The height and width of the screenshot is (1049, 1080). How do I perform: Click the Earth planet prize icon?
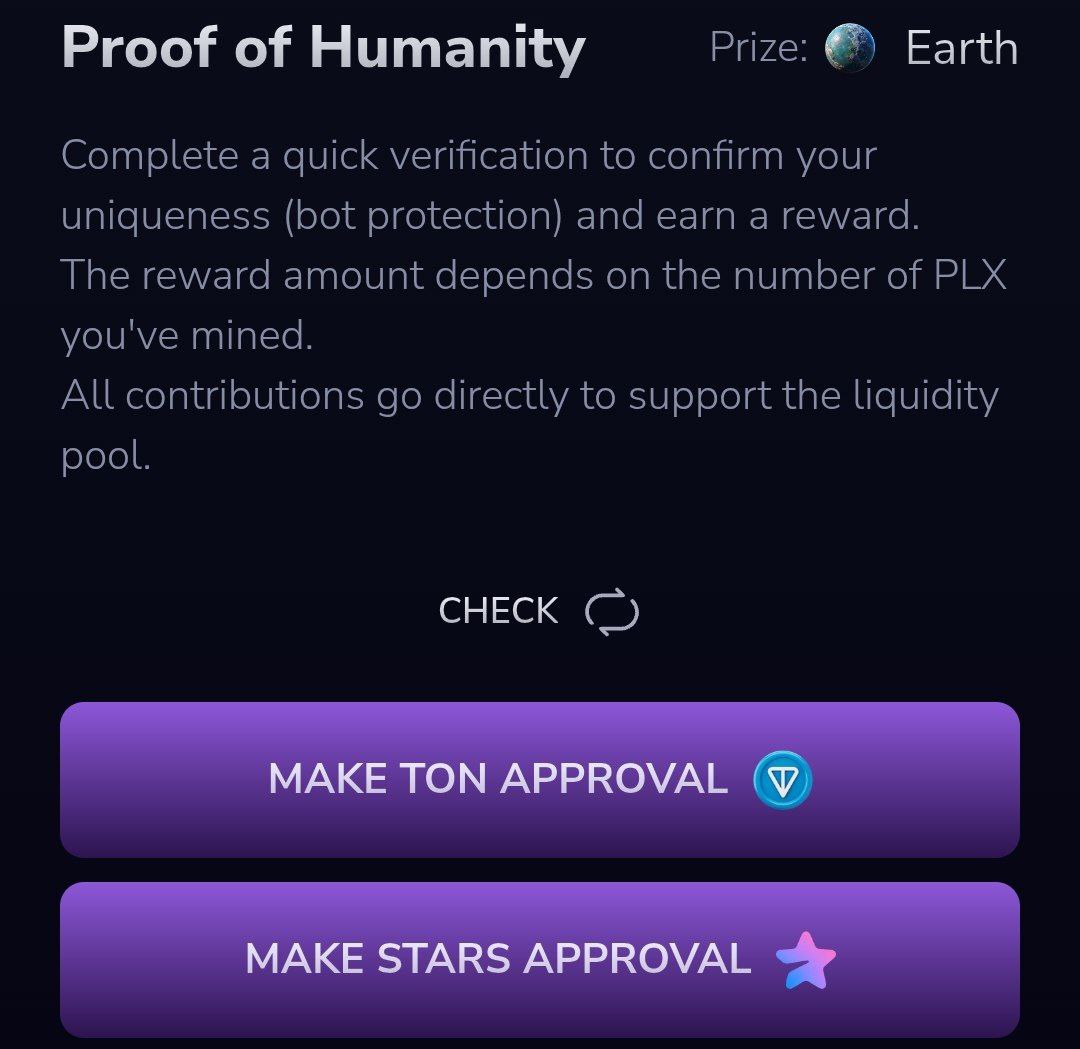849,48
